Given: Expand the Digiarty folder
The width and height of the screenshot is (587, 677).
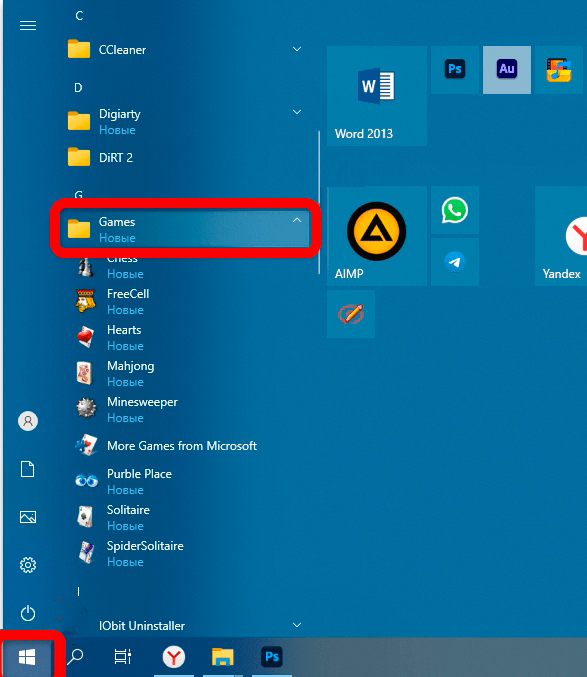Looking at the screenshot, I should (x=297, y=112).
